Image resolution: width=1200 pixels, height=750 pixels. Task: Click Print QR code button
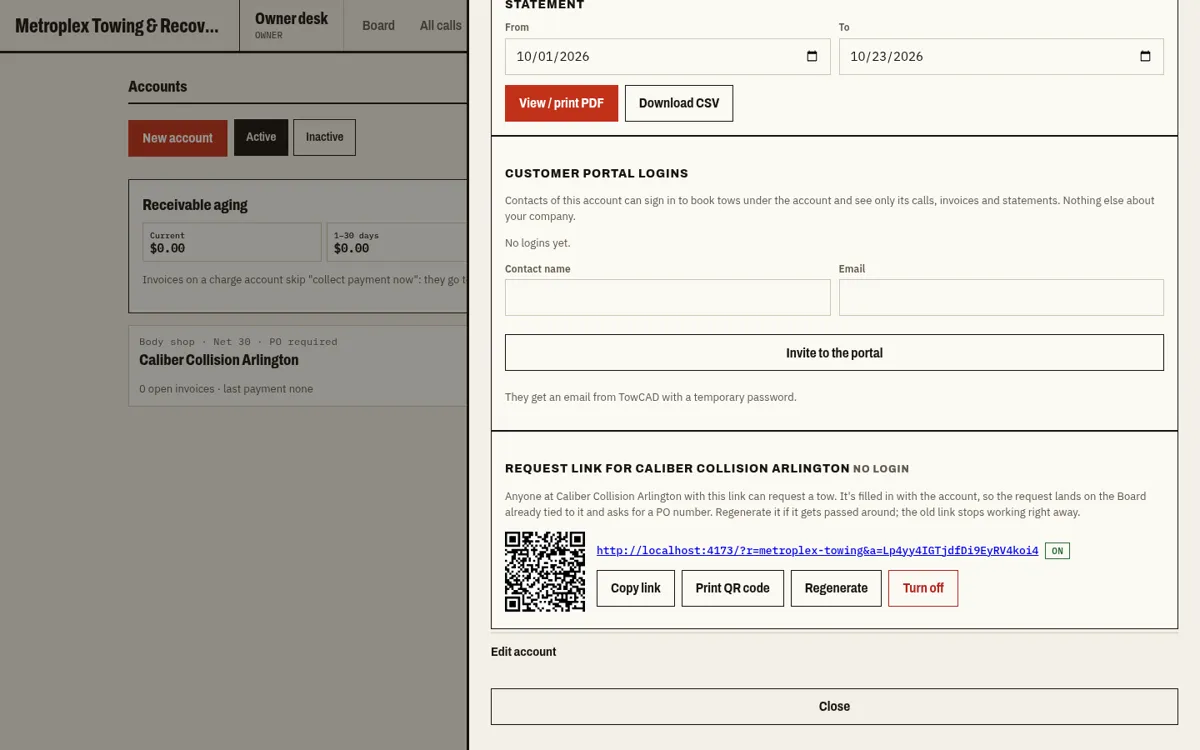click(732, 588)
